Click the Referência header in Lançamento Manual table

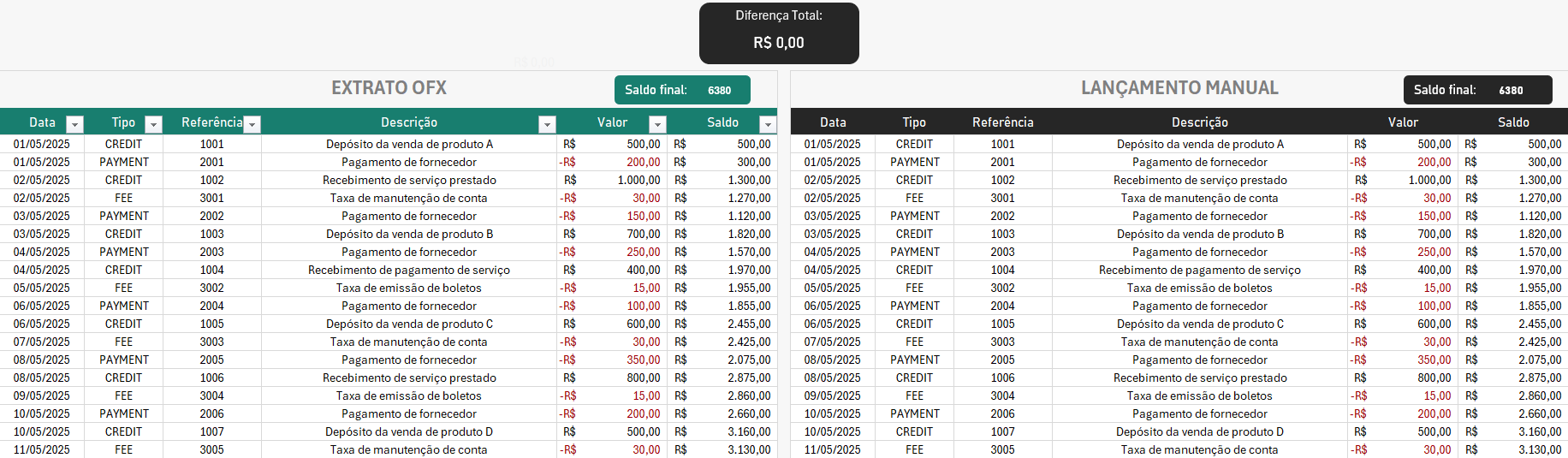click(x=1002, y=122)
